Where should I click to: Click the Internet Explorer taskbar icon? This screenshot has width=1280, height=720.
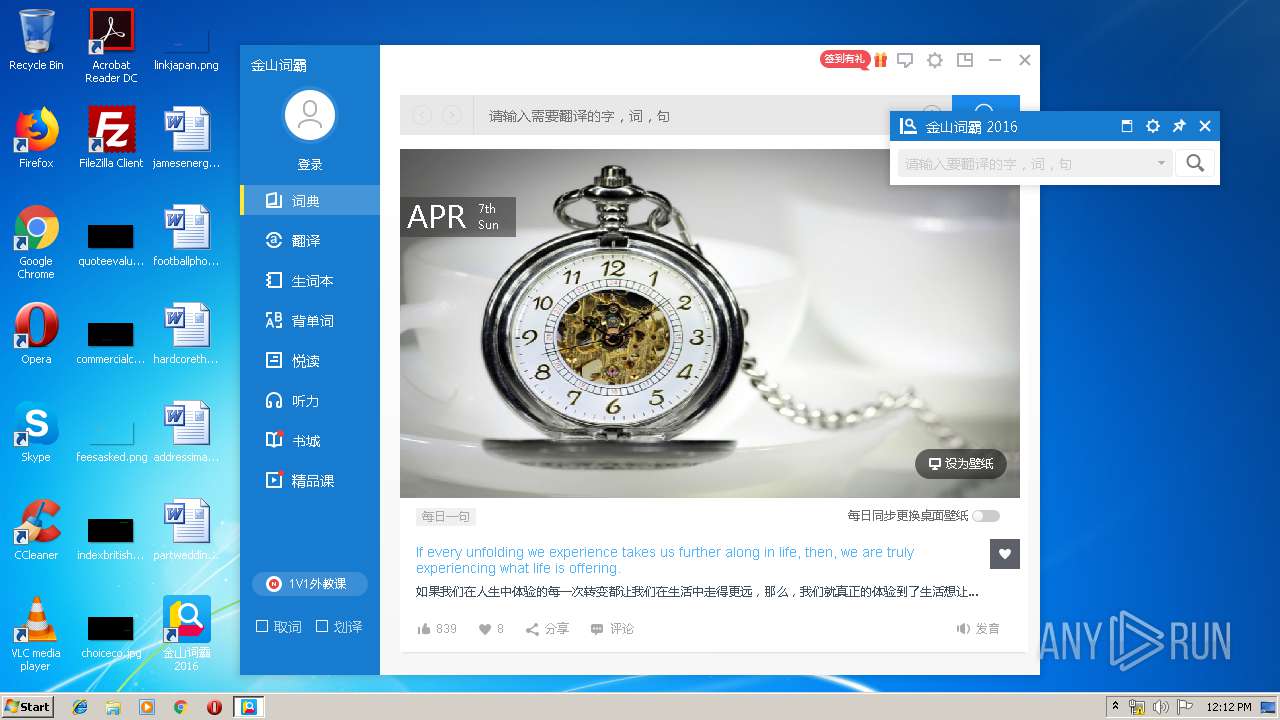tap(80, 707)
